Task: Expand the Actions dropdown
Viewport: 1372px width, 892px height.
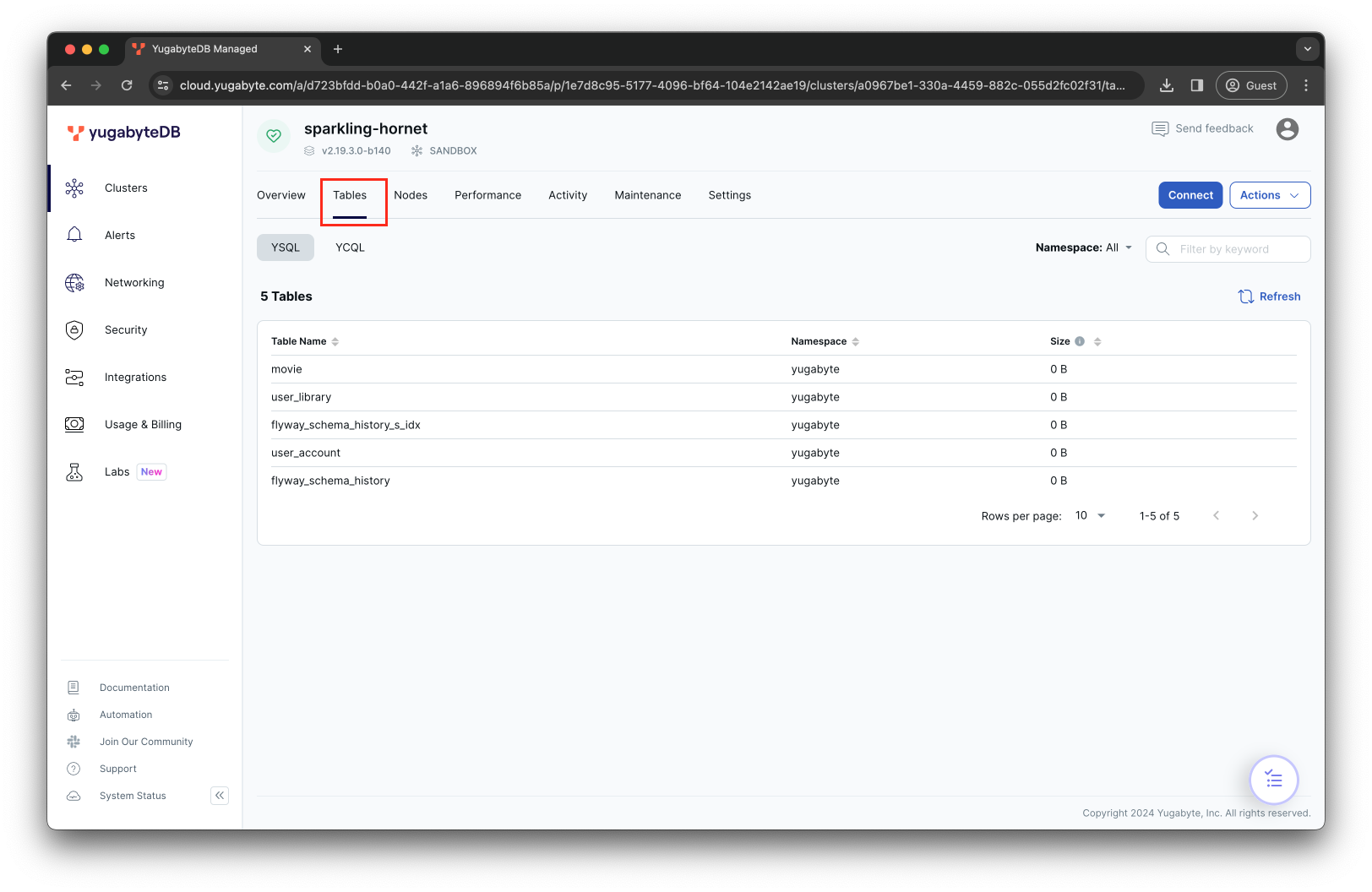Action: tap(1270, 195)
